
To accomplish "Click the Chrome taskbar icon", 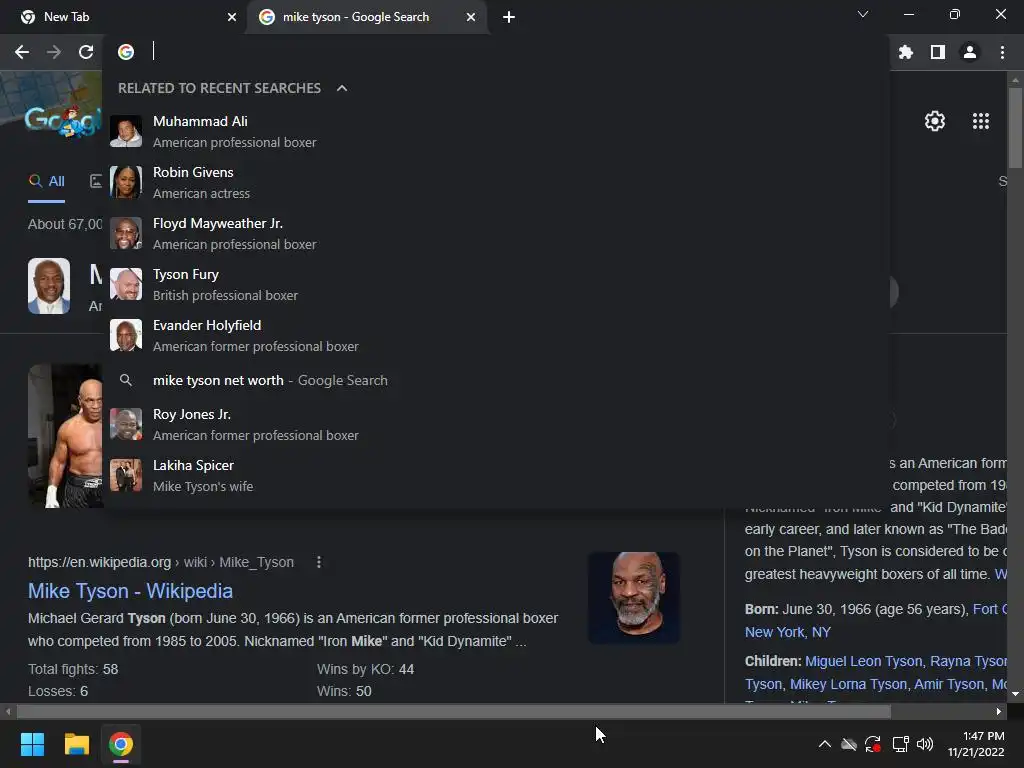I will point(121,744).
